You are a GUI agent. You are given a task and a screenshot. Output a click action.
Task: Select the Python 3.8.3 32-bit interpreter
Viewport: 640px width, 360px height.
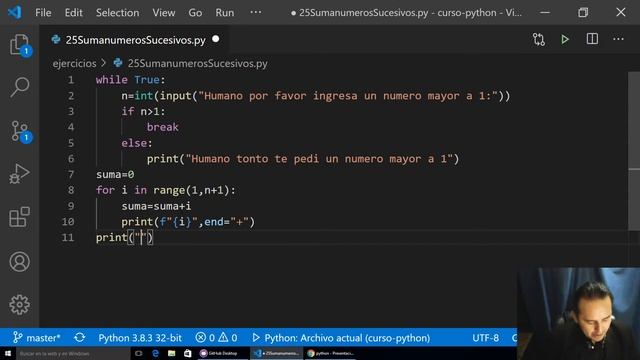pos(140,338)
